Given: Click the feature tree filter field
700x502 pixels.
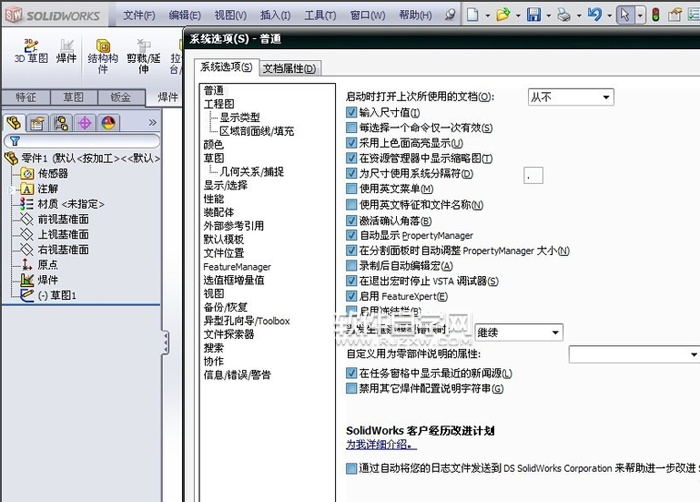Looking at the screenshot, I should coord(82,141).
